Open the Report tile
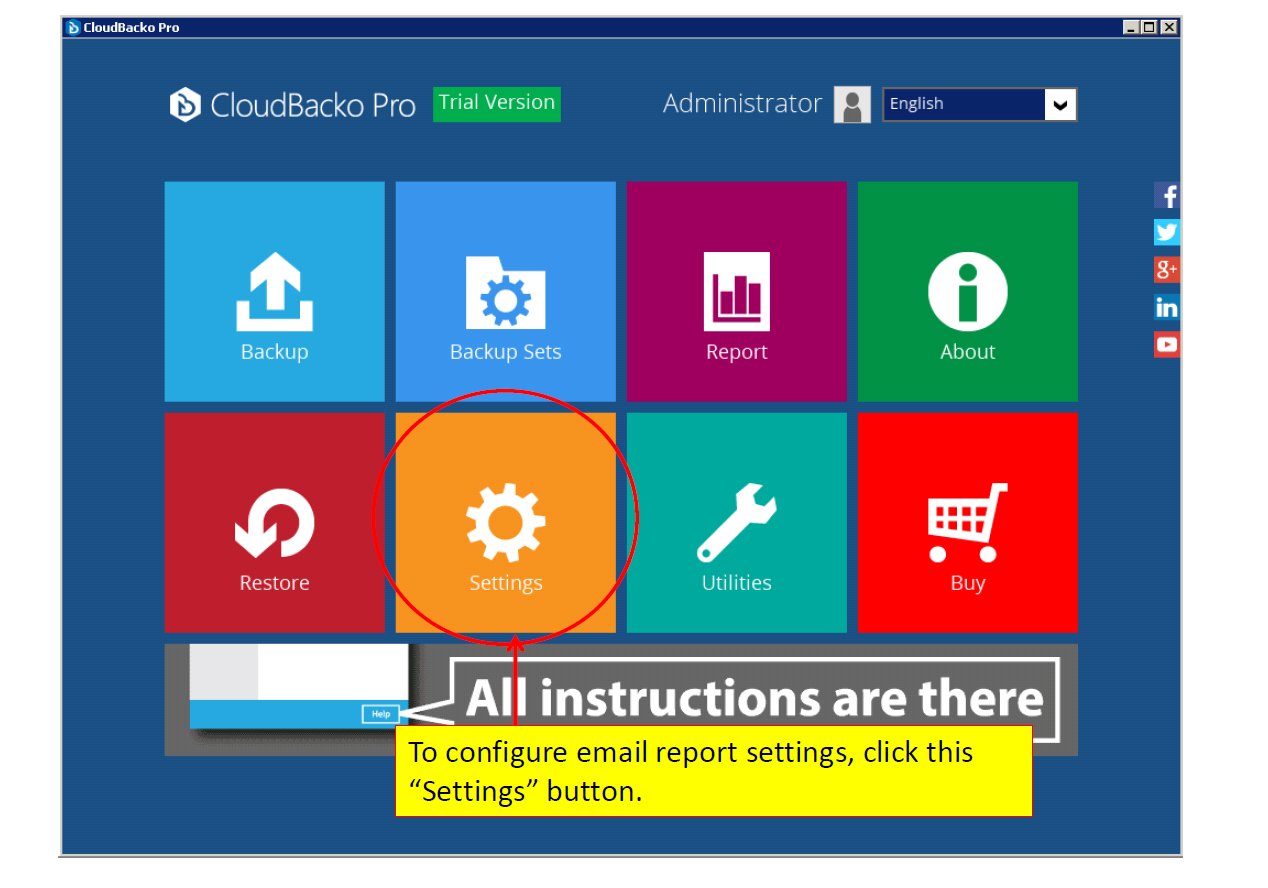1268x888 pixels. click(737, 291)
